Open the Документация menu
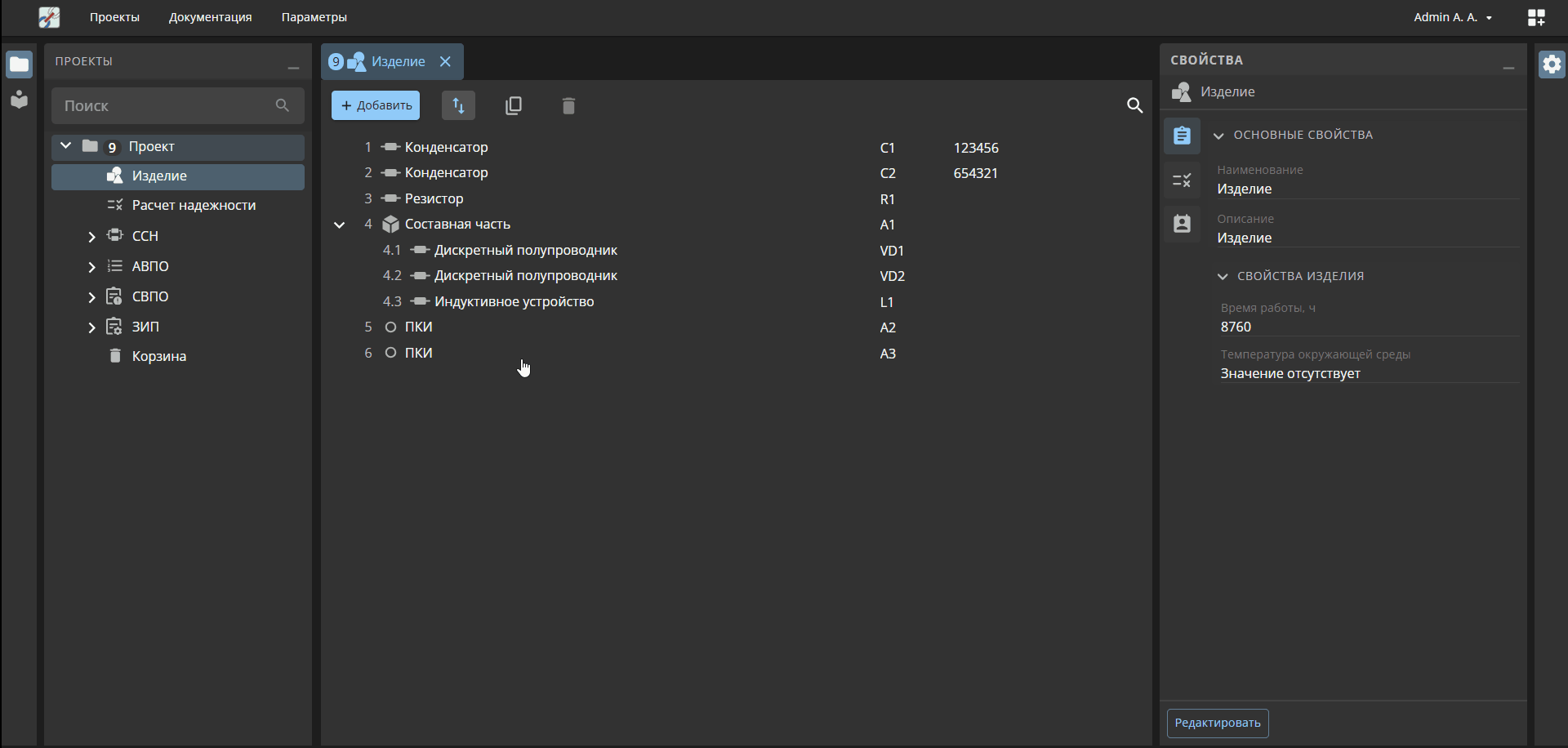 click(210, 17)
